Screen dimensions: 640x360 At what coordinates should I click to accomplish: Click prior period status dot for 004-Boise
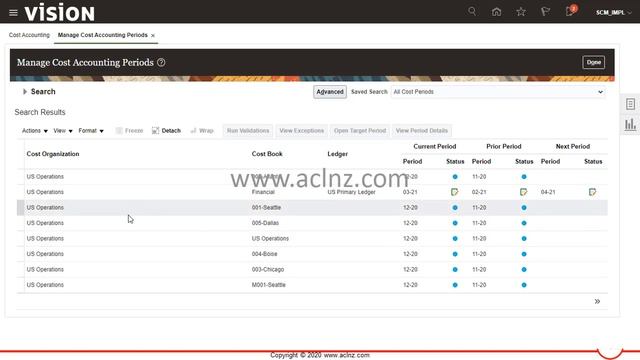[x=524, y=254]
